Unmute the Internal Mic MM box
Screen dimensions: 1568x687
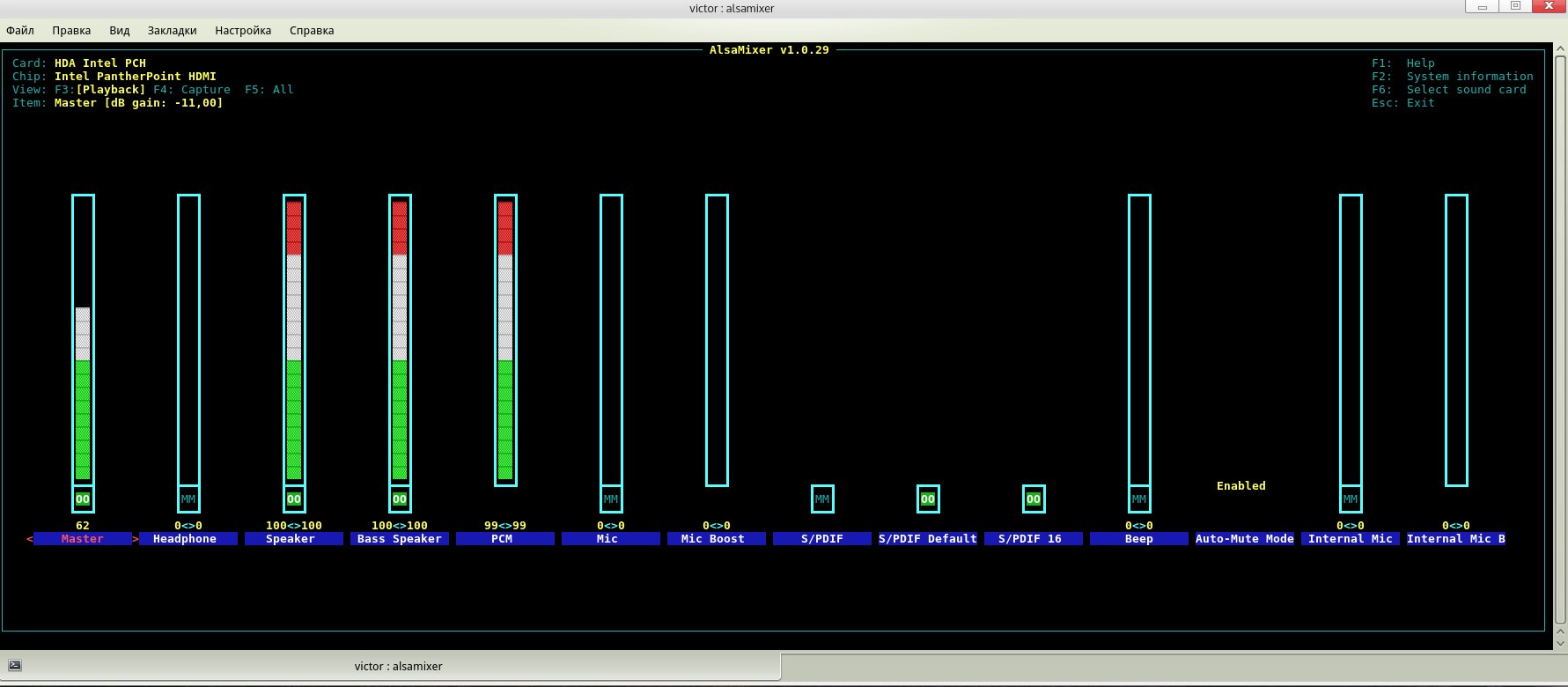pos(1351,499)
